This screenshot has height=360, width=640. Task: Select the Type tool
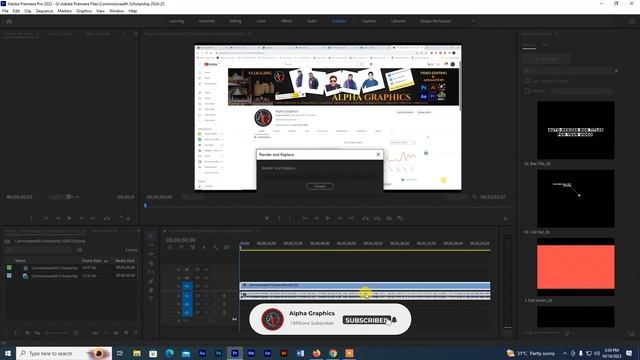point(151,299)
